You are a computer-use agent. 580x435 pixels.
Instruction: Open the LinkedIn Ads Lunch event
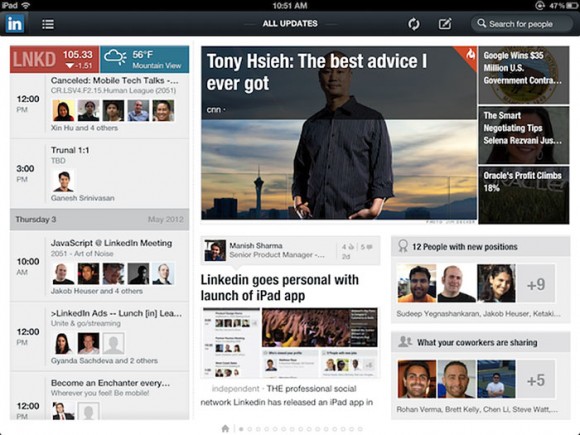pos(100,336)
